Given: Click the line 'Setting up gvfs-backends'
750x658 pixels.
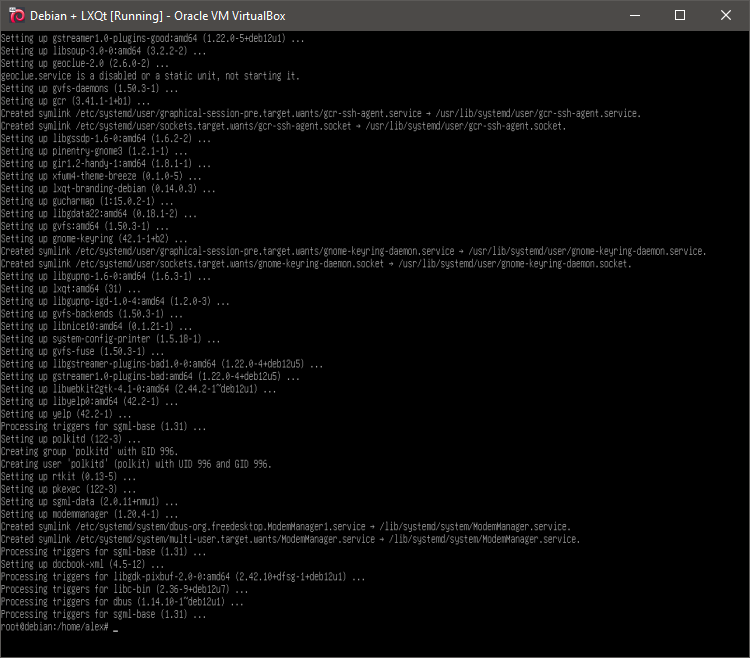Looking at the screenshot, I should 92,314.
